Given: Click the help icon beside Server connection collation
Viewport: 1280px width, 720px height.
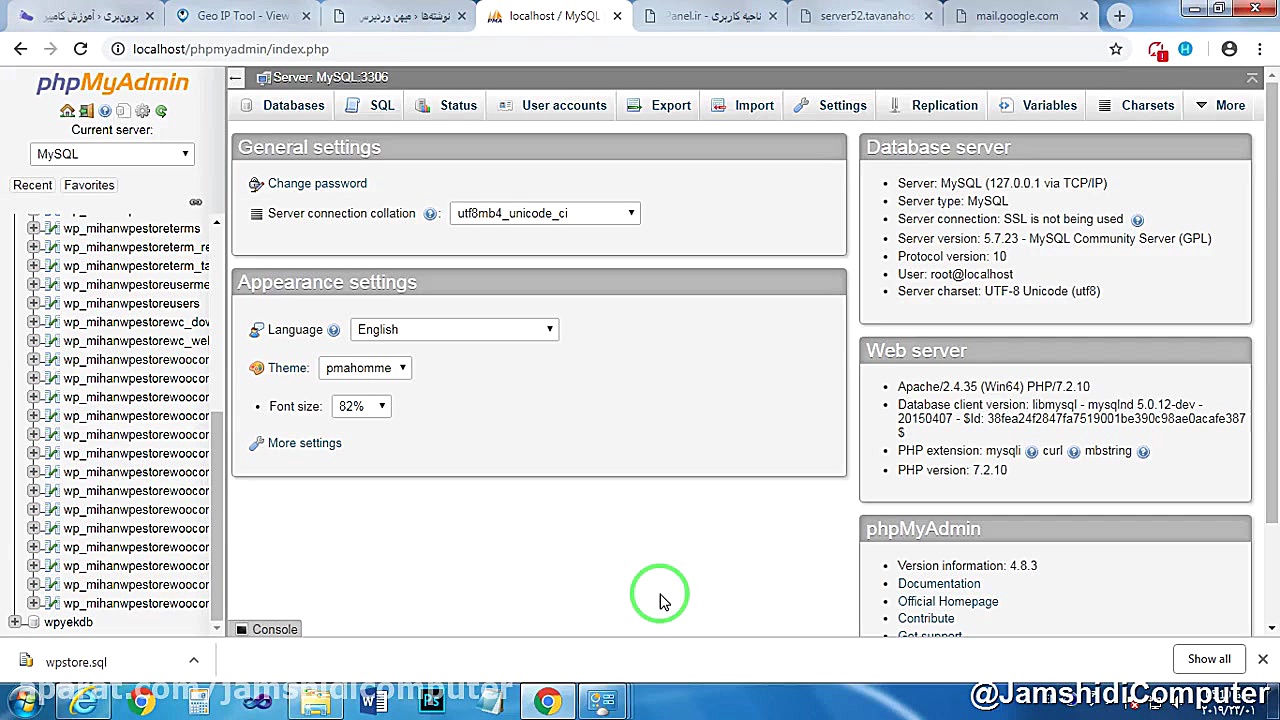Looking at the screenshot, I should (x=430, y=214).
